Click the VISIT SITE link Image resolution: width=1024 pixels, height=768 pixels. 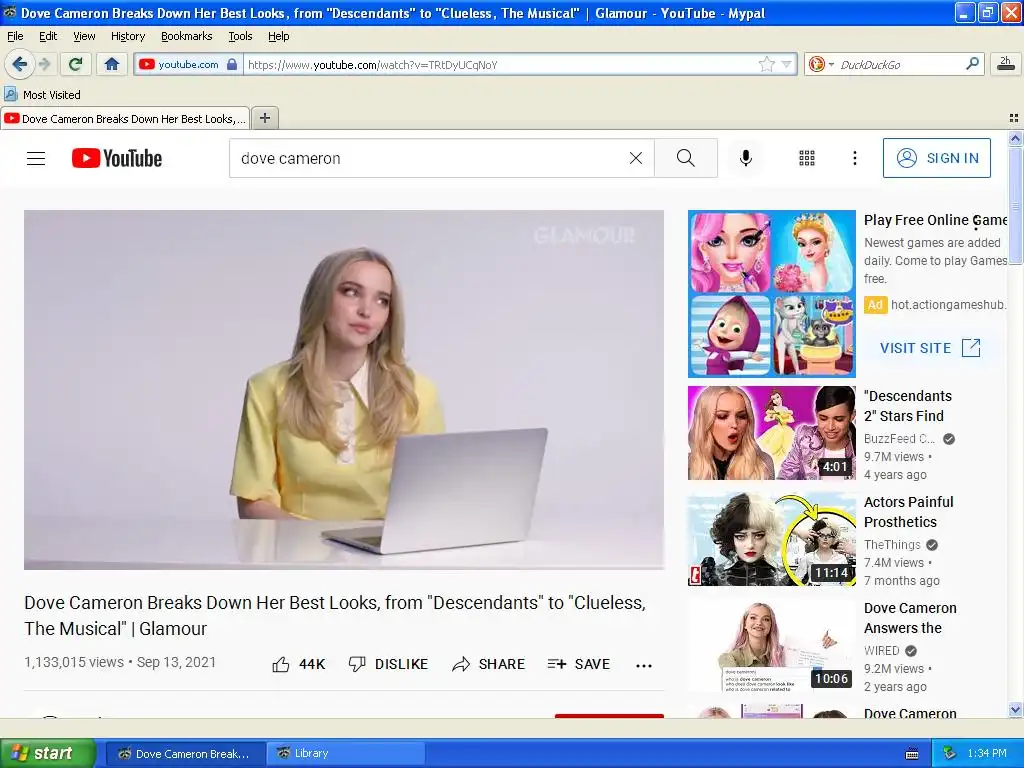pos(930,348)
